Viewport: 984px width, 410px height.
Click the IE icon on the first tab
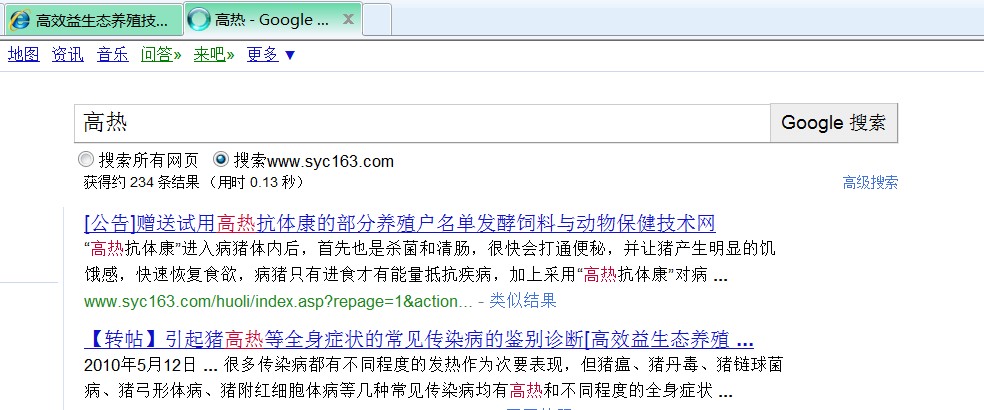click(x=19, y=20)
